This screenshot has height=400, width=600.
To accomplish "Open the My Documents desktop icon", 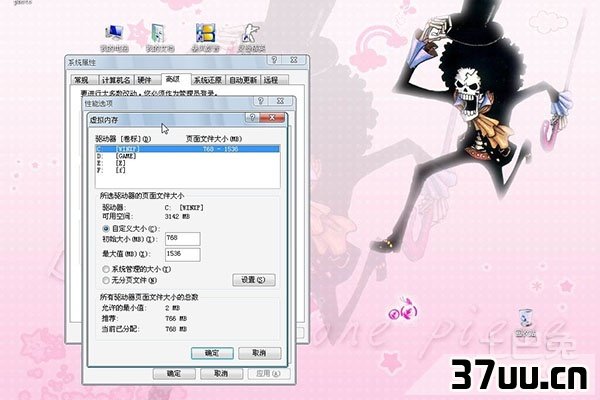I will click(160, 38).
